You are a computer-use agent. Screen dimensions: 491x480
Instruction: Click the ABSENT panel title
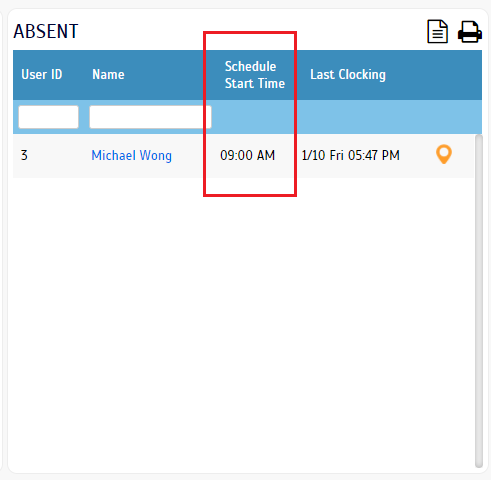click(46, 32)
